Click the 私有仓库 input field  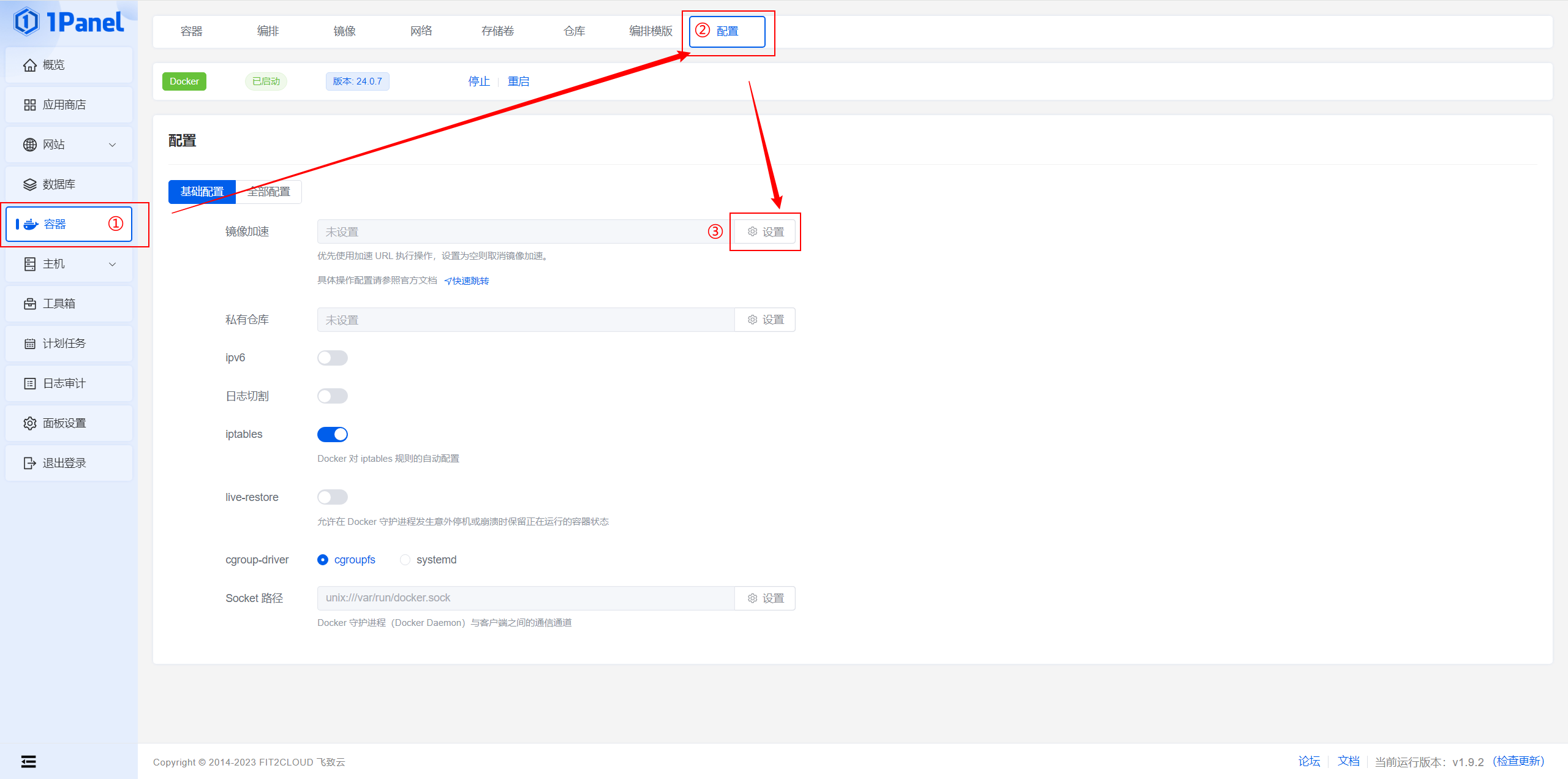point(526,320)
